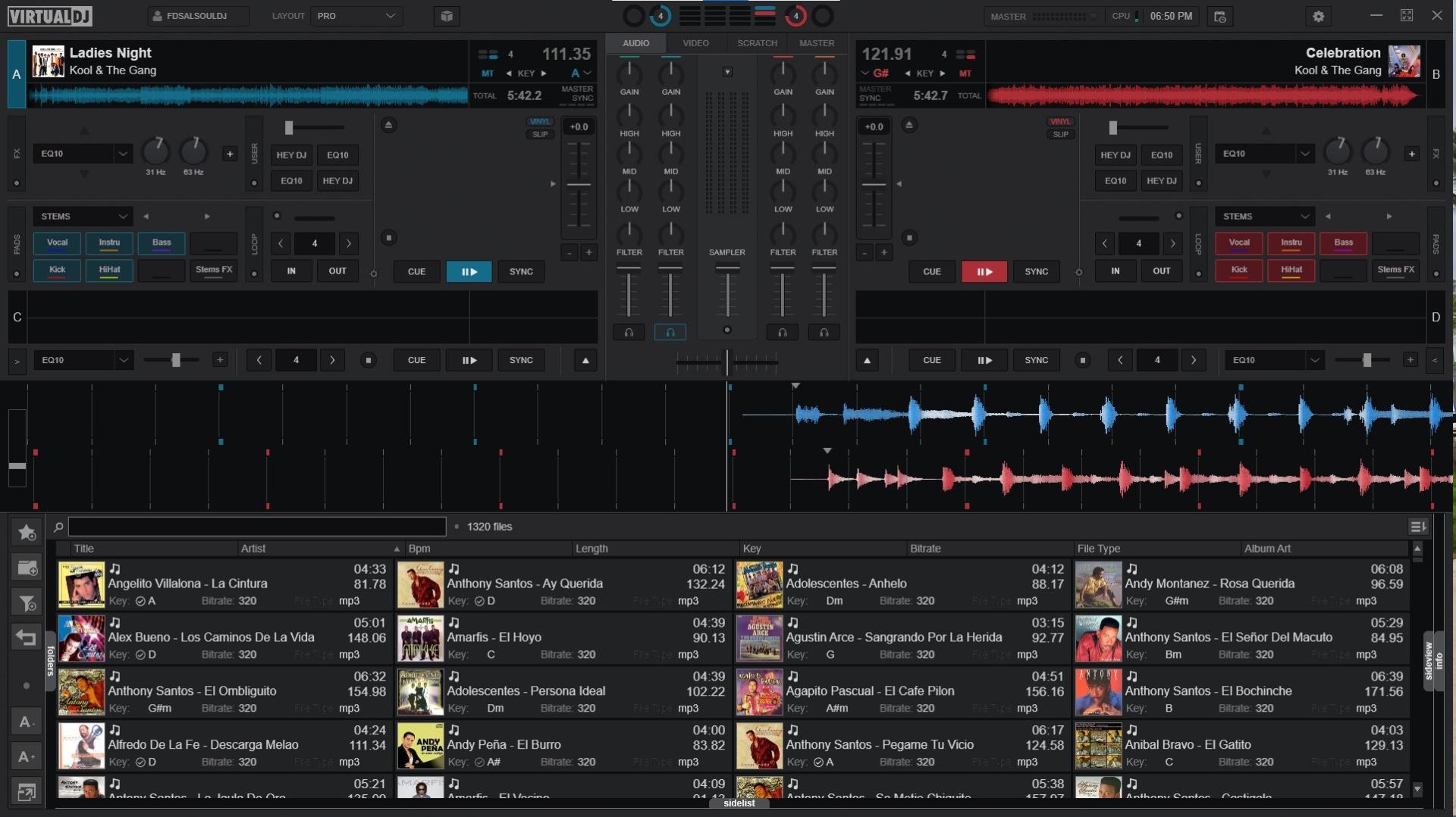The image size is (1456, 817).
Task: Click the add folder icon in the browser sidebar
Action: pos(27,568)
